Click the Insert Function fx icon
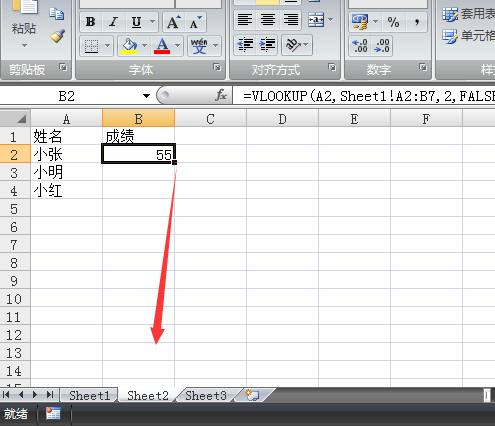 click(x=221, y=96)
